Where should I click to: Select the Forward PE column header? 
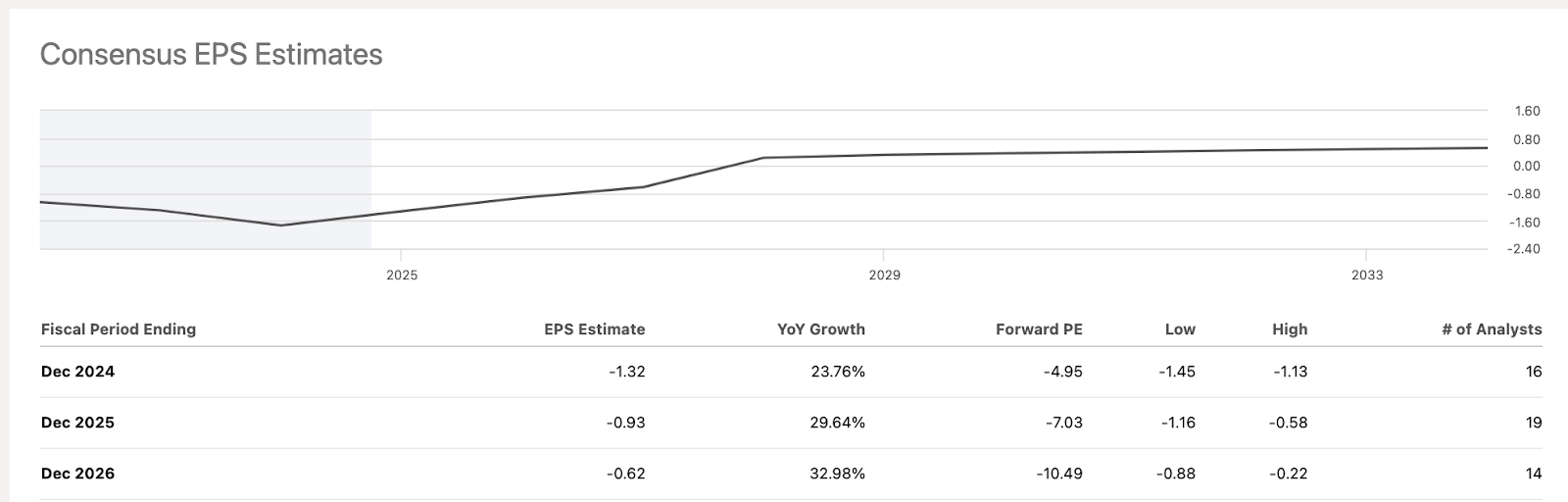[x=1039, y=329]
